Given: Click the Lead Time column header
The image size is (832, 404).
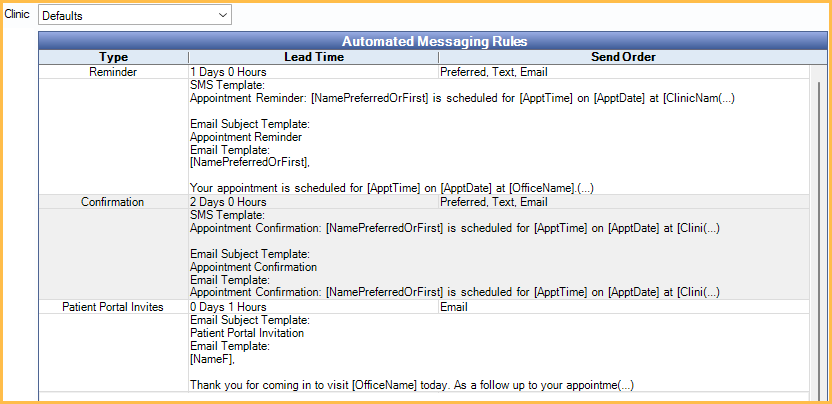Looking at the screenshot, I should click(x=313, y=57).
